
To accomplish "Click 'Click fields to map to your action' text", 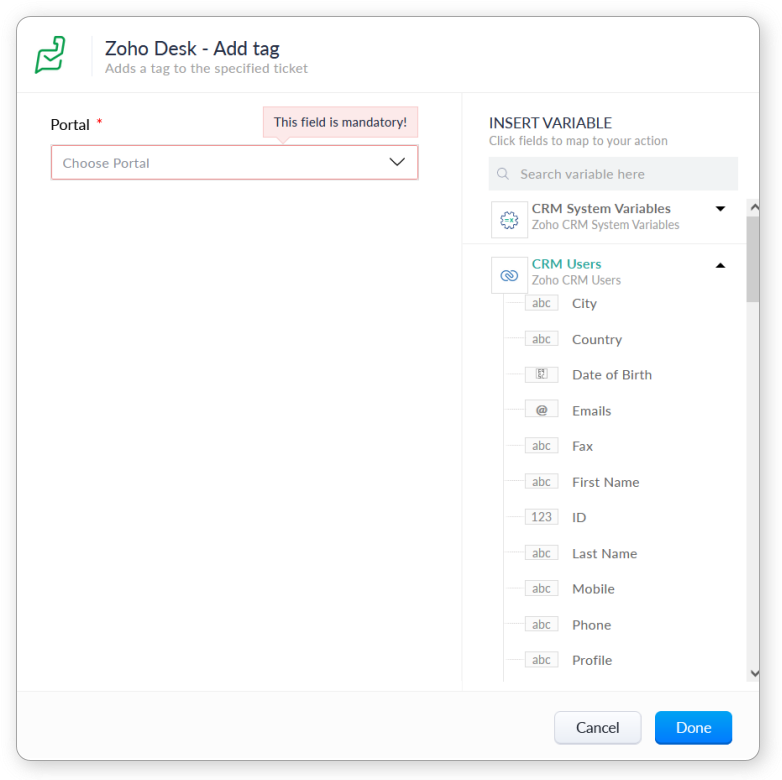I will [578, 141].
